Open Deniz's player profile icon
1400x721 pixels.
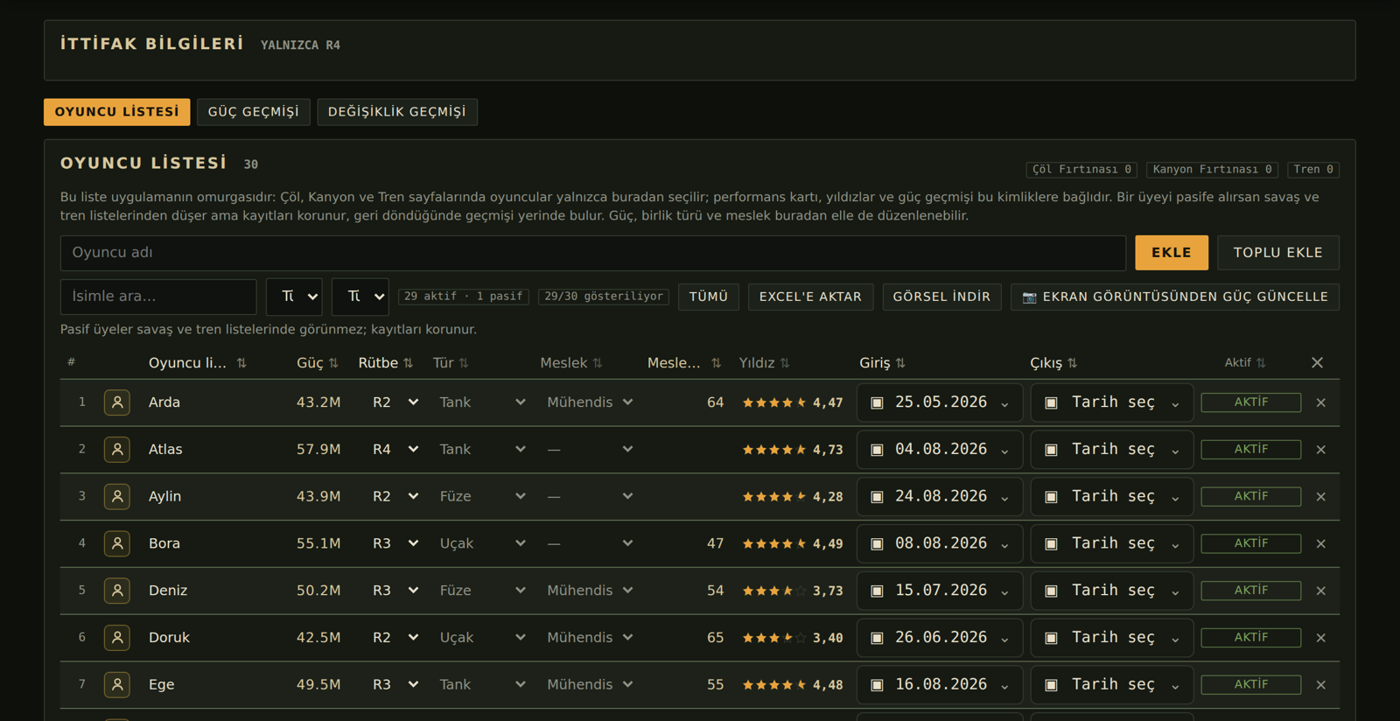[x=117, y=590]
